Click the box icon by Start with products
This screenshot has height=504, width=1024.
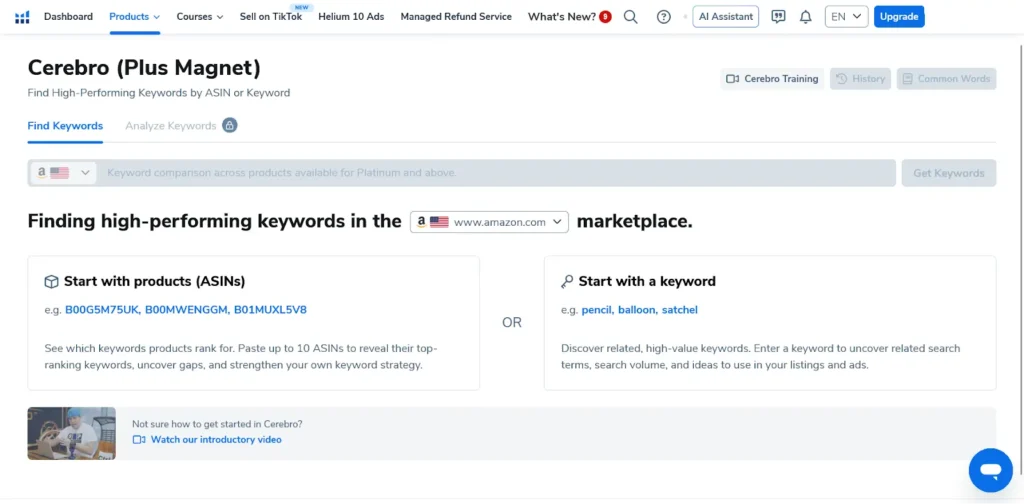pyautogui.click(x=52, y=281)
